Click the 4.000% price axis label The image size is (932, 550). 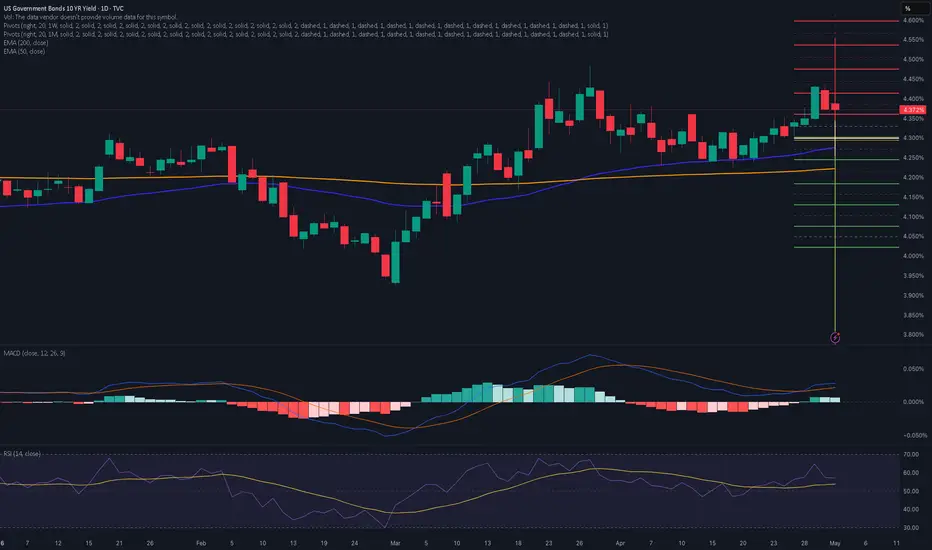coord(913,256)
